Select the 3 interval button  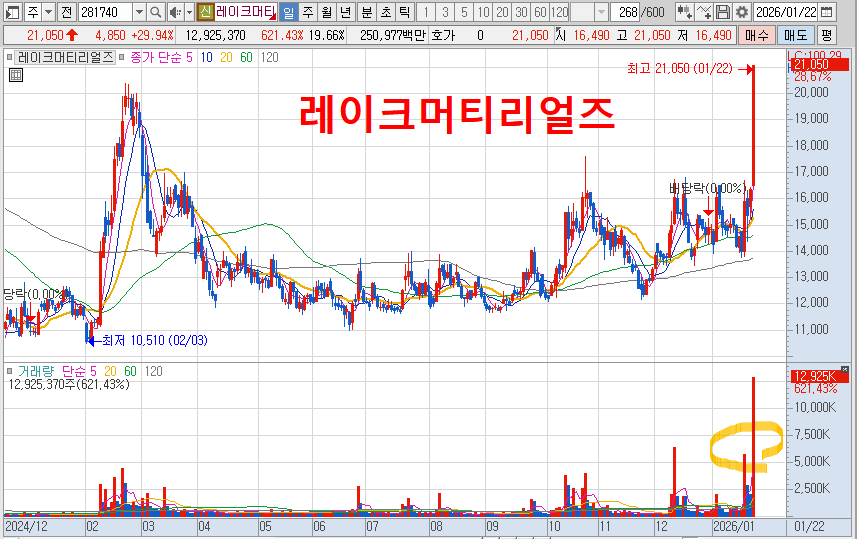pyautogui.click(x=445, y=11)
